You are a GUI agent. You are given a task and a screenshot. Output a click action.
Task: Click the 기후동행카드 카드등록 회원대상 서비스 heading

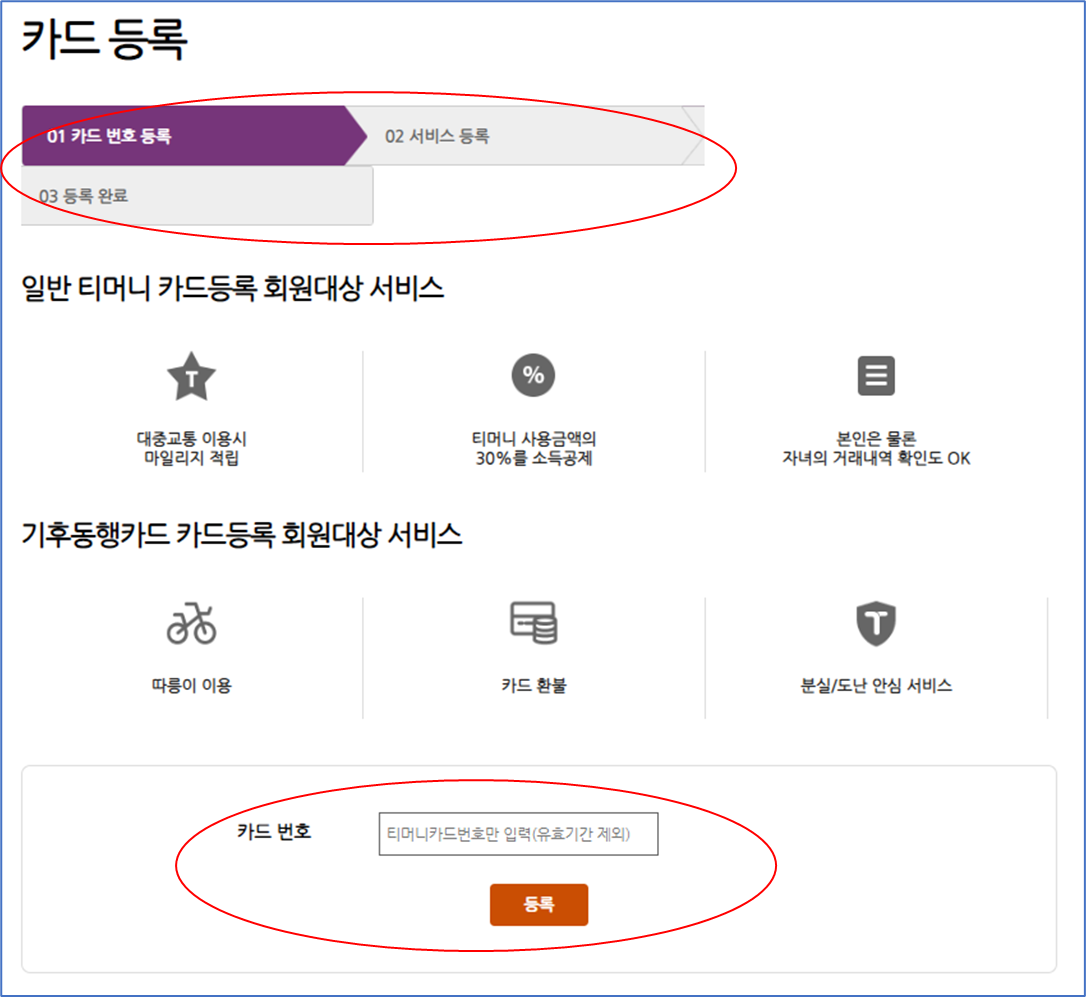242,534
